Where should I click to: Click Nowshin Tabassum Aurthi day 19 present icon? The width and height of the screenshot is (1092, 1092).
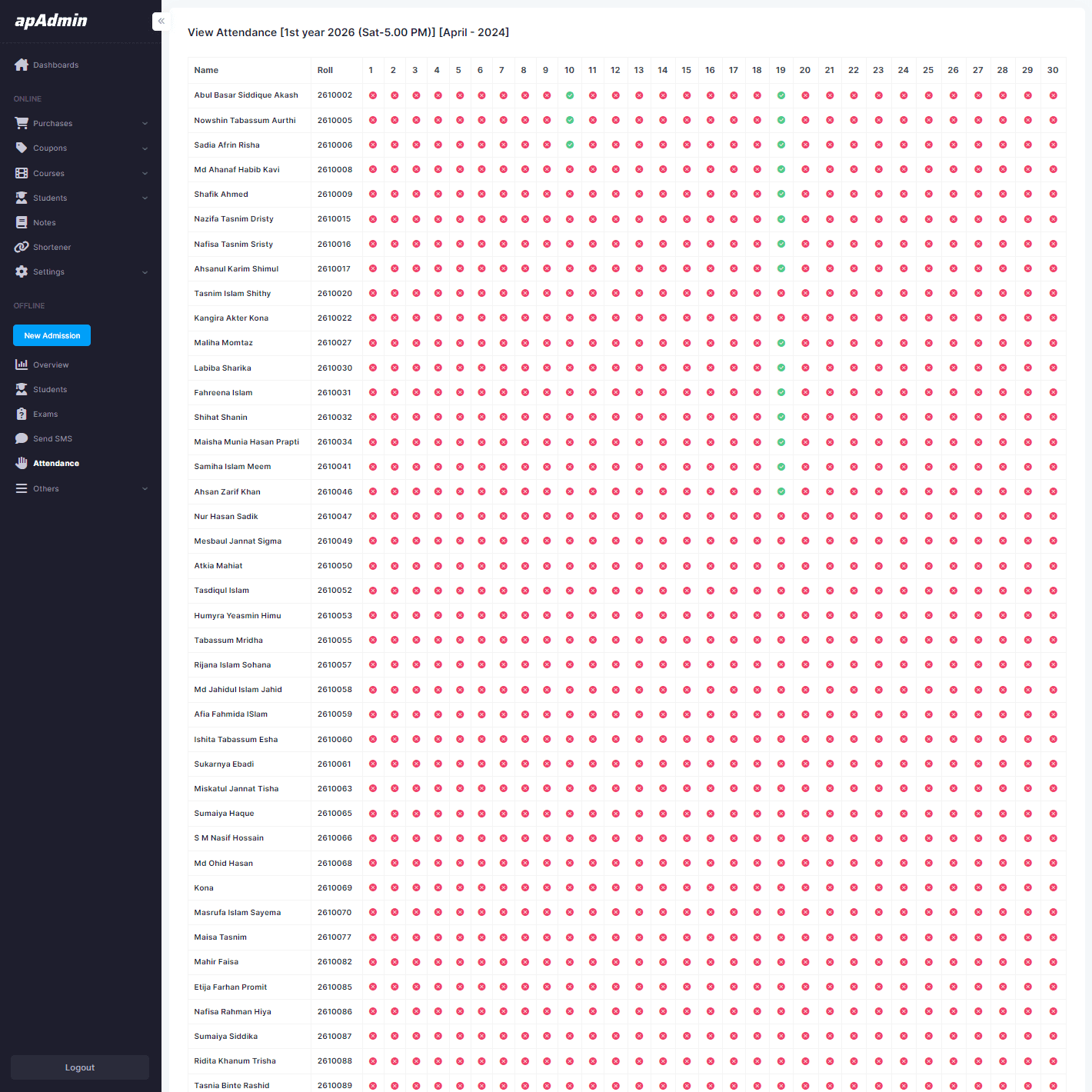[x=781, y=120]
